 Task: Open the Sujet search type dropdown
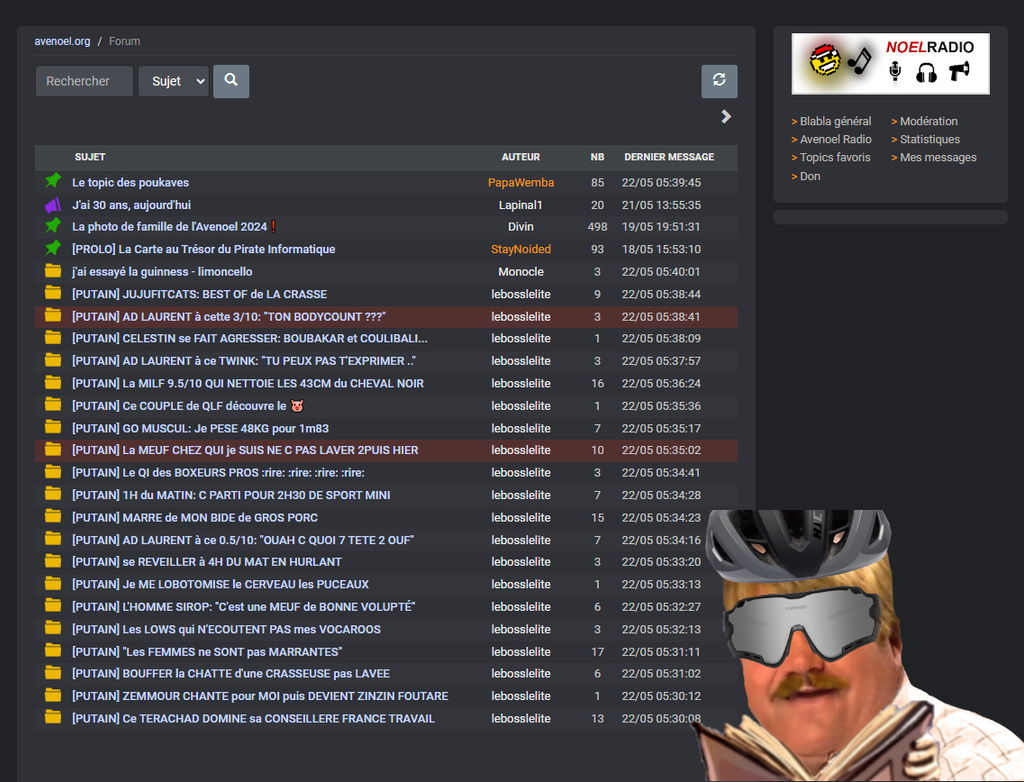(174, 81)
